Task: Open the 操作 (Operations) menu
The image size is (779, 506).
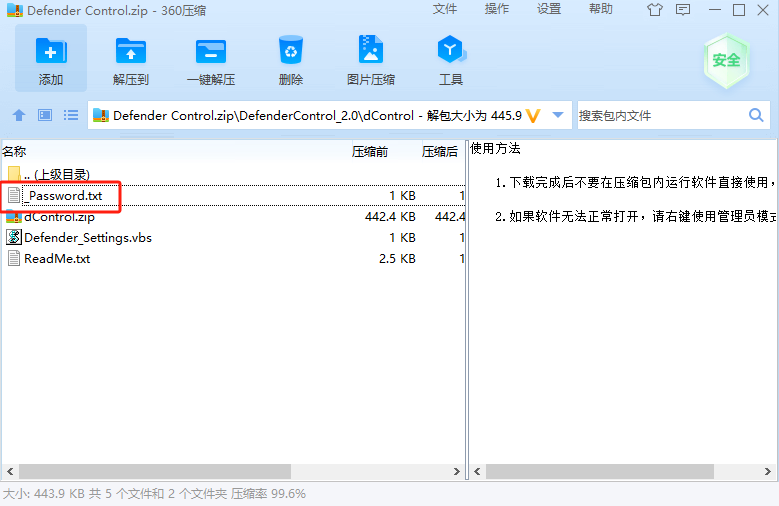Action: coord(497,9)
